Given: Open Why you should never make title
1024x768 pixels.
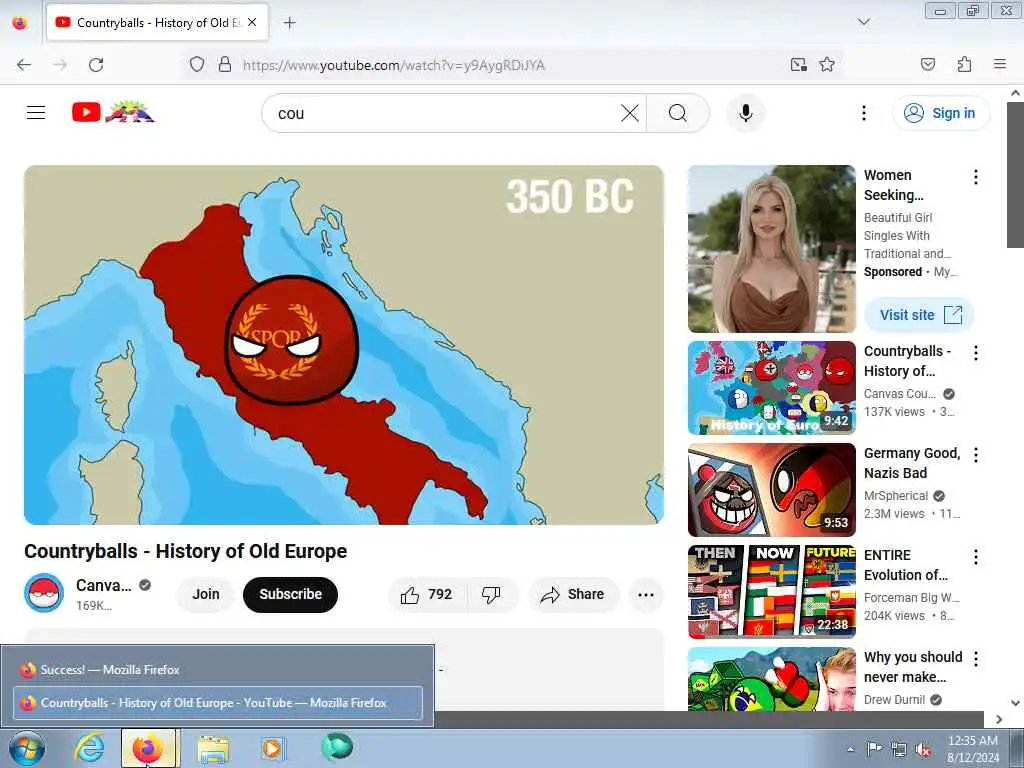Looking at the screenshot, I should click(x=913, y=667).
